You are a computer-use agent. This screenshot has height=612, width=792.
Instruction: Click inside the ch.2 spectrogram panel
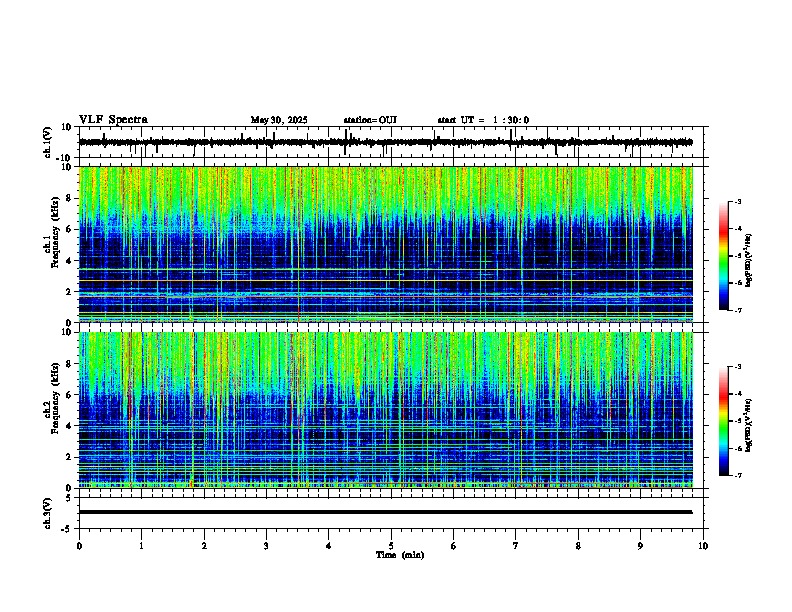pos(386,410)
